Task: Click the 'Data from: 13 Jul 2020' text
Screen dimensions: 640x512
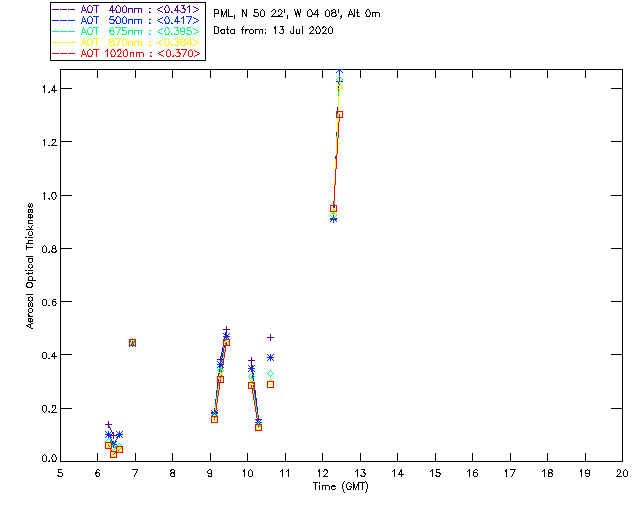Action: point(273,30)
